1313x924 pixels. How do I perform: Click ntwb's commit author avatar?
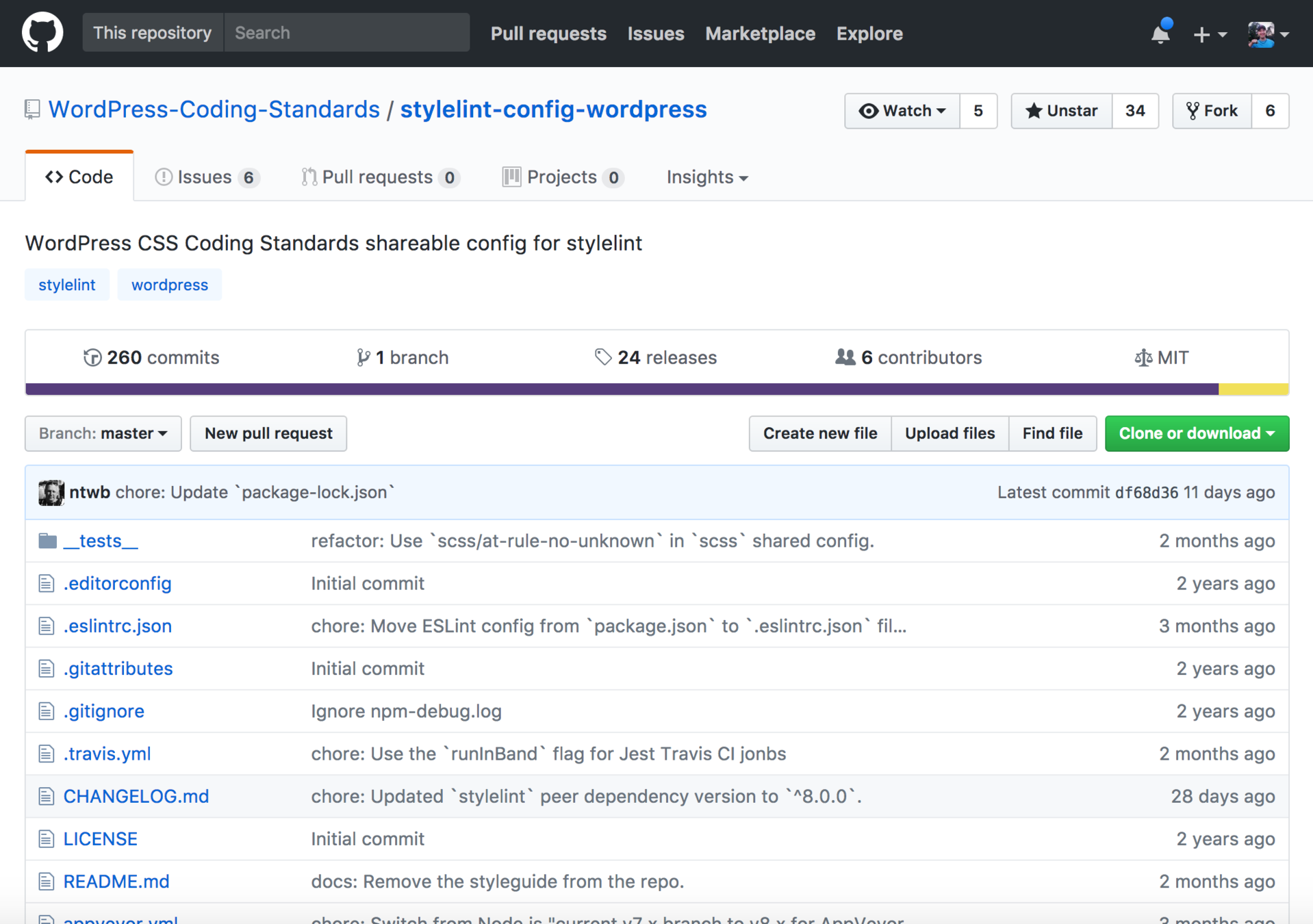pyautogui.click(x=51, y=492)
